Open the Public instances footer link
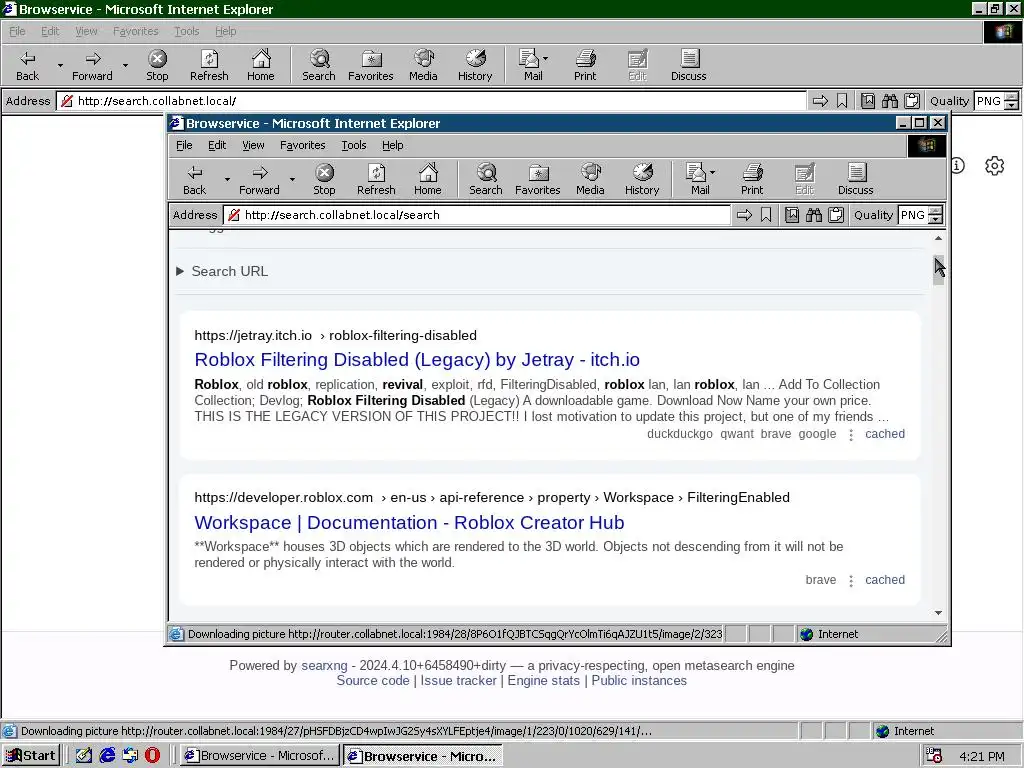1024x768 pixels. 639,680
